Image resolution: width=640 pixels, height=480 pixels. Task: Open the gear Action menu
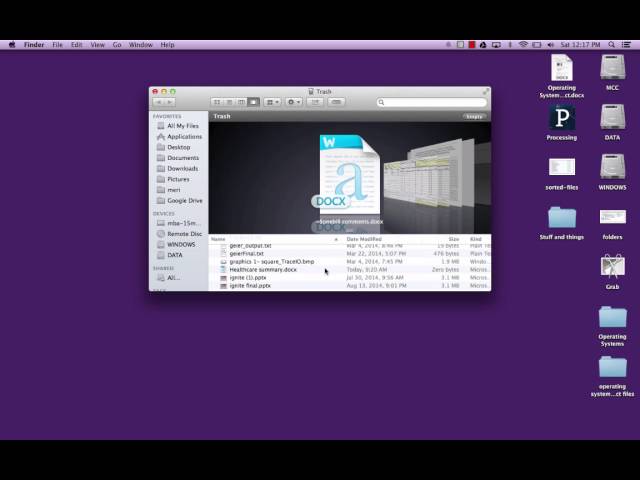pyautogui.click(x=294, y=102)
